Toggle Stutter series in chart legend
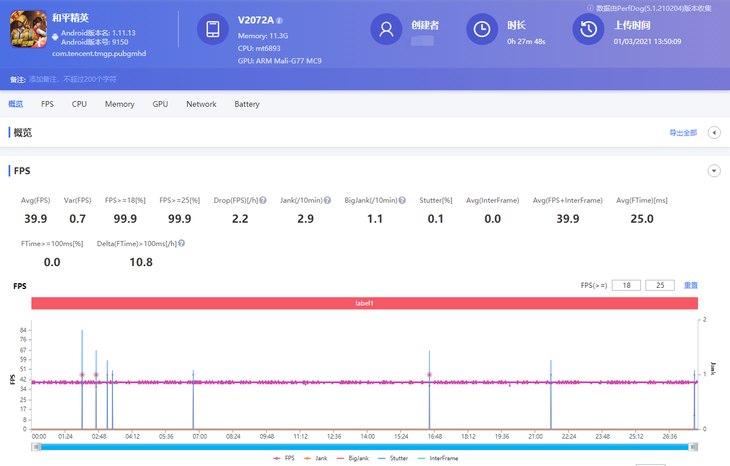730x466 pixels. 389,458
